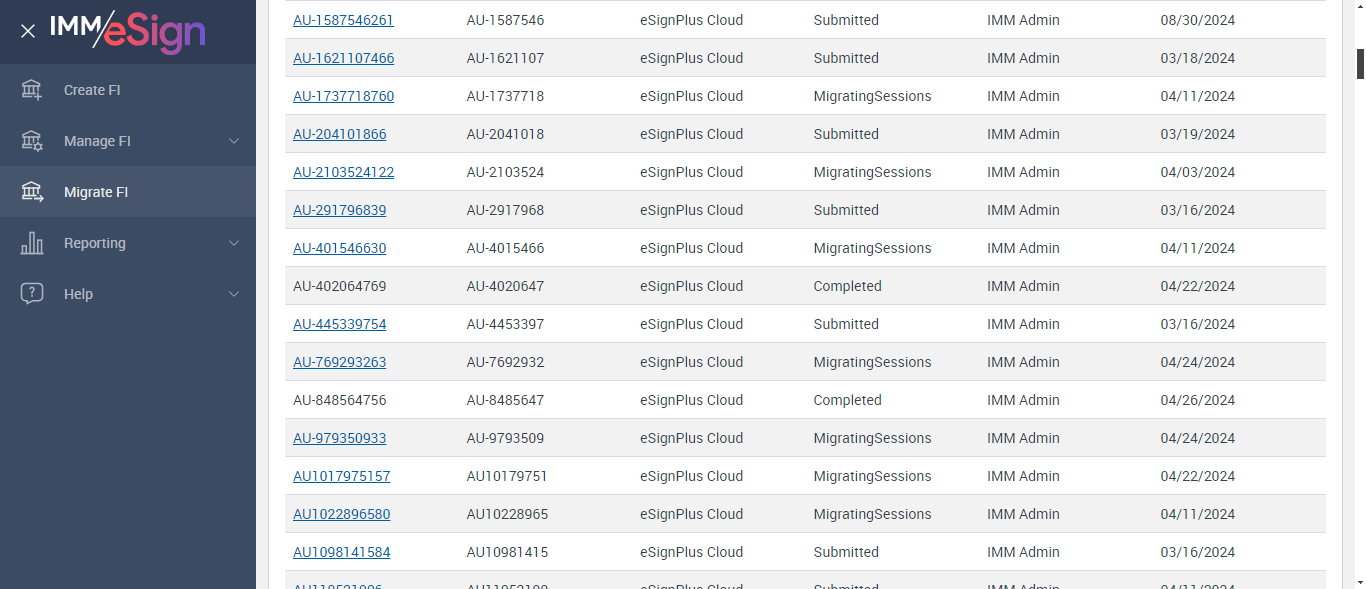Viewport: 1366px width, 589px height.
Task: Click the Create FI bank icon
Action: click(32, 90)
